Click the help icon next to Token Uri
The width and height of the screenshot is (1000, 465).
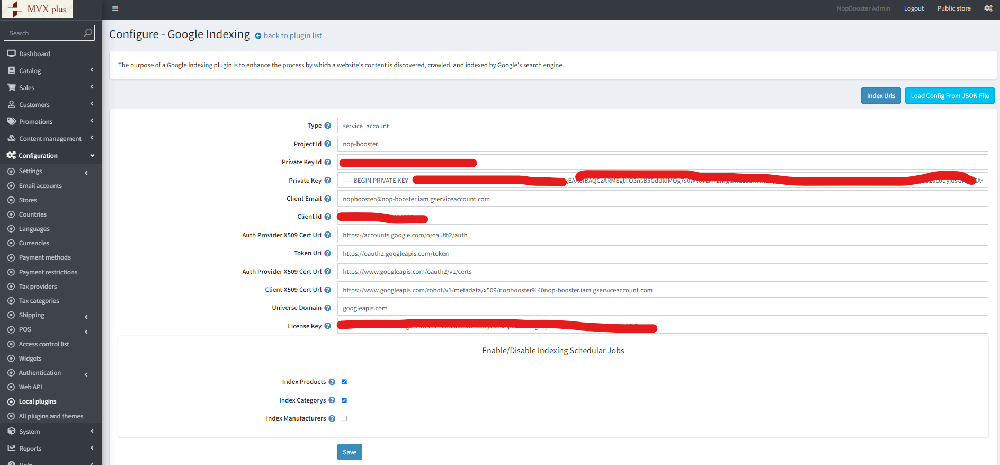pos(328,253)
